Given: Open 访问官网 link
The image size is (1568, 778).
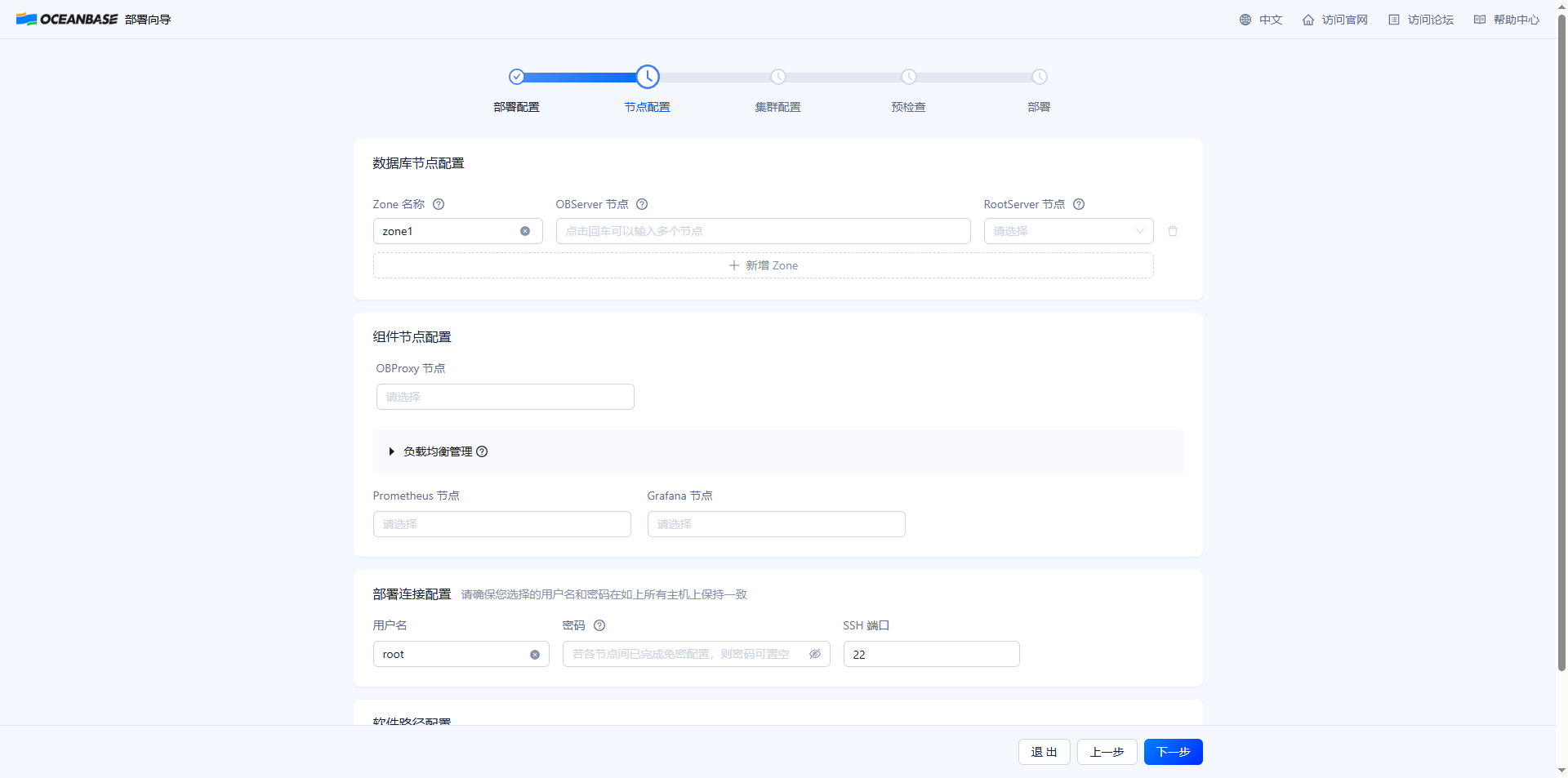Looking at the screenshot, I should tap(1345, 20).
